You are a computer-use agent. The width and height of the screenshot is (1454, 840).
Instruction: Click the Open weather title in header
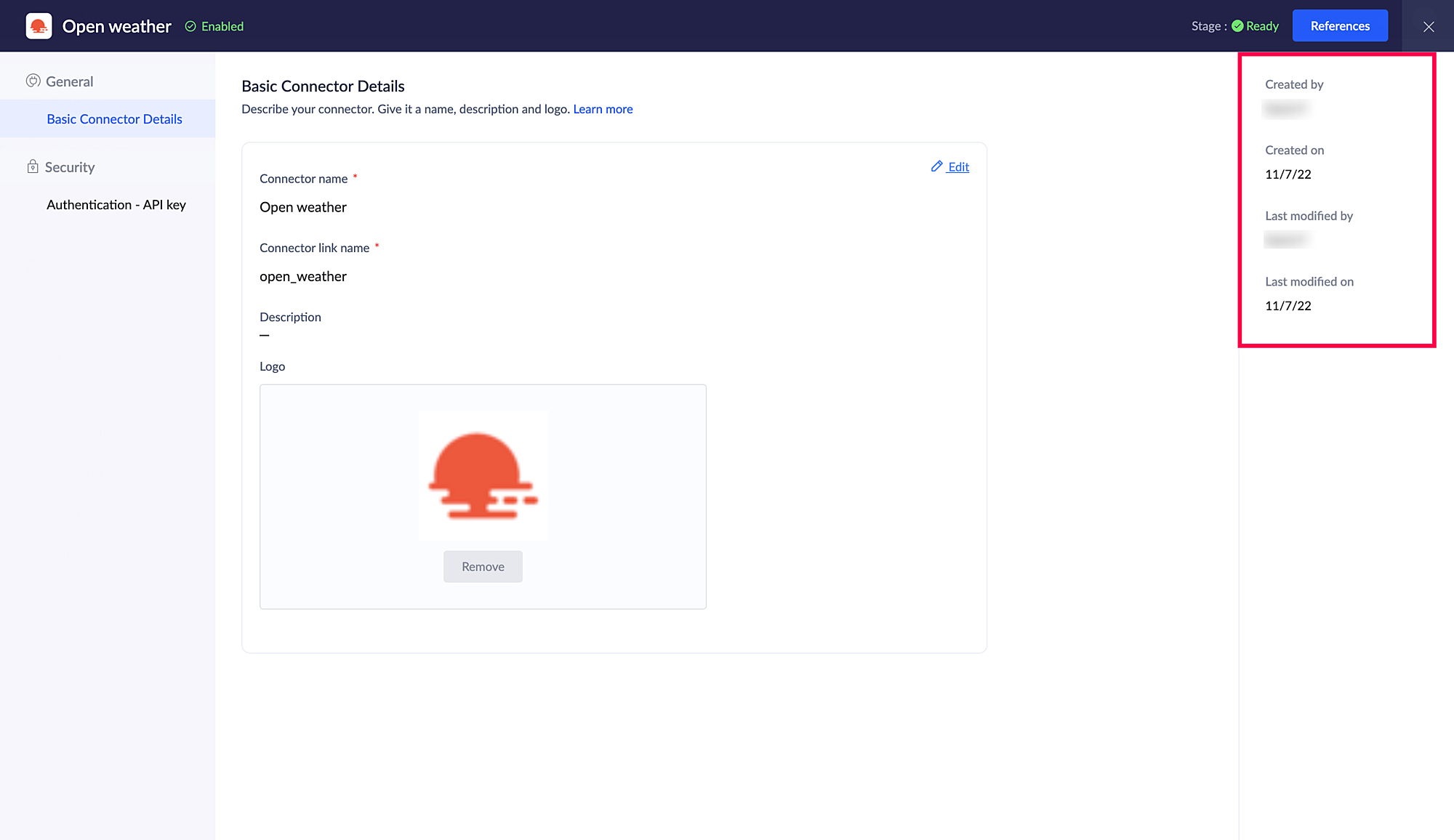pos(117,26)
